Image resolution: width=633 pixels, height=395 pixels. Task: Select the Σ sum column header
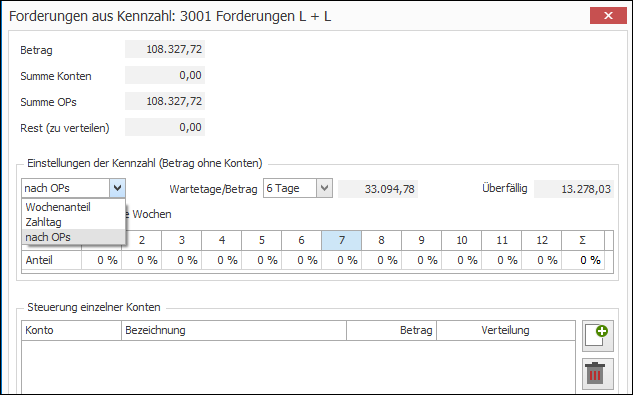coord(583,240)
